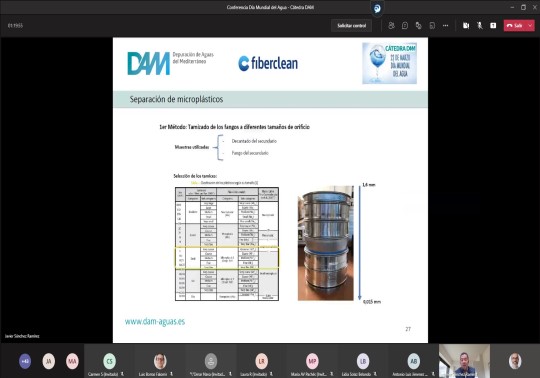Screen dimensions: 540x378
Task: Select Carmen S participant tile with CS avatar
Action: [x=109, y=361]
